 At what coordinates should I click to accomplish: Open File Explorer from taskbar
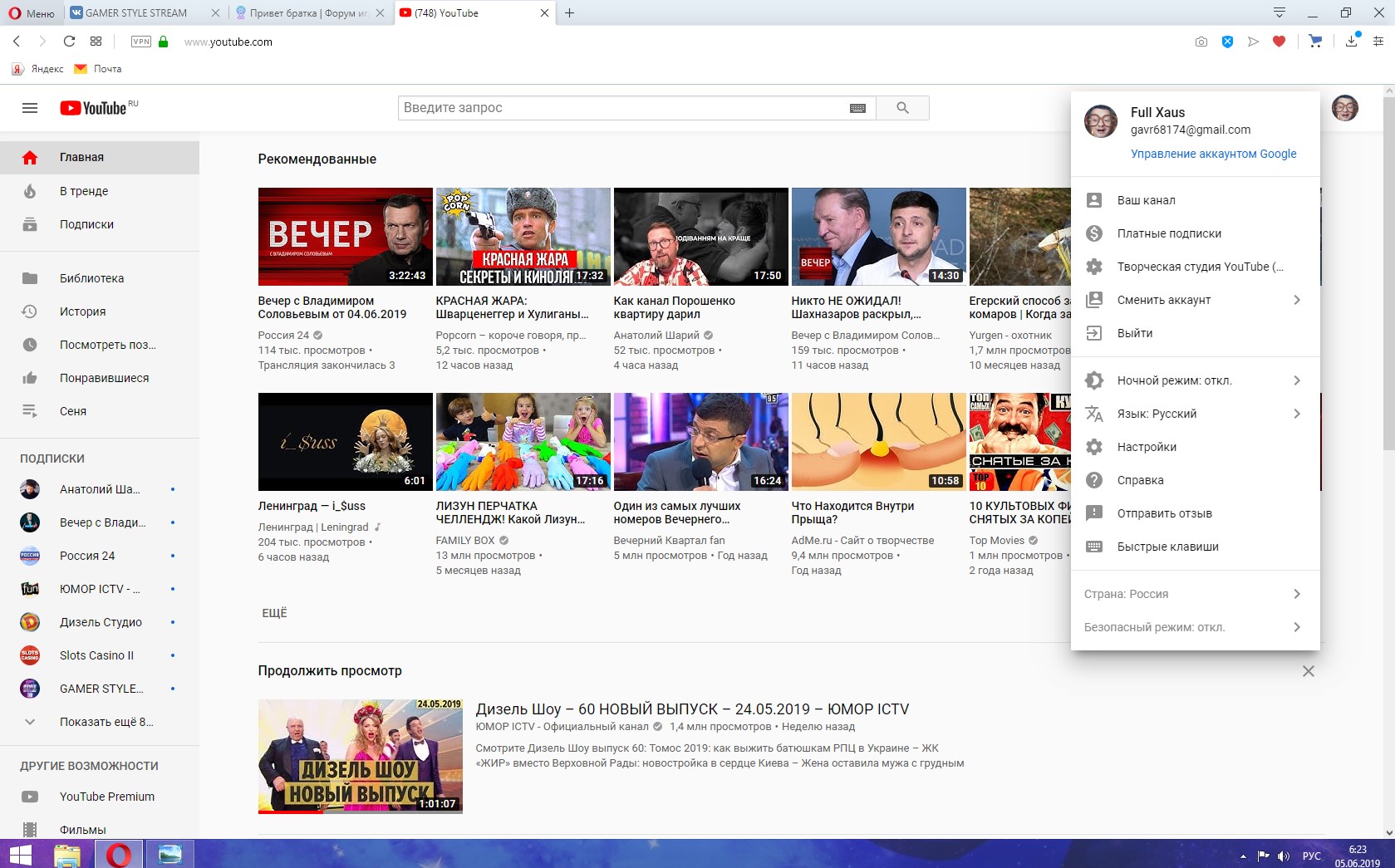coord(67,854)
